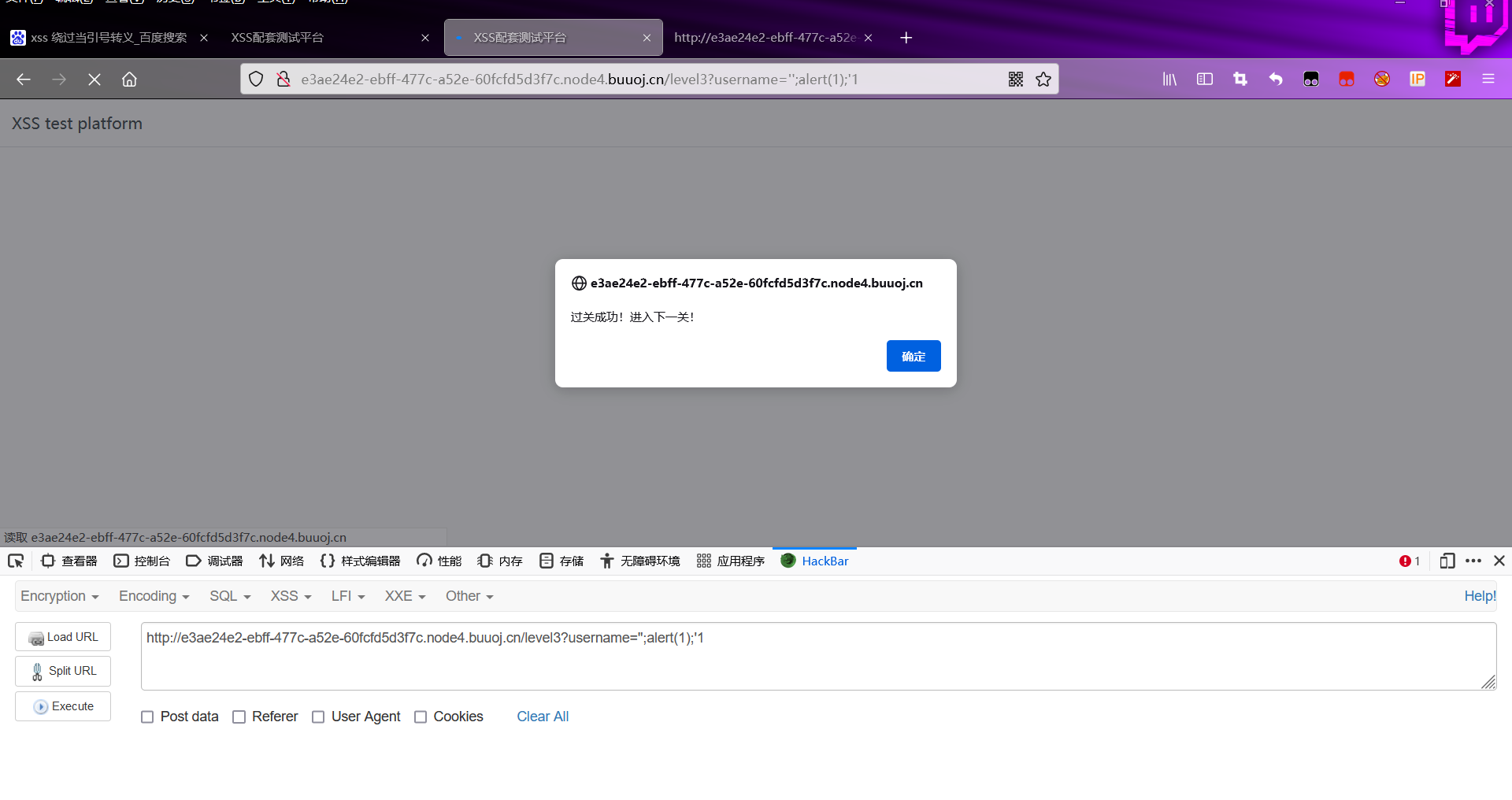The width and height of the screenshot is (1512, 800).
Task: Select the element picker in devtools toolbar
Action: pyautogui.click(x=15, y=561)
